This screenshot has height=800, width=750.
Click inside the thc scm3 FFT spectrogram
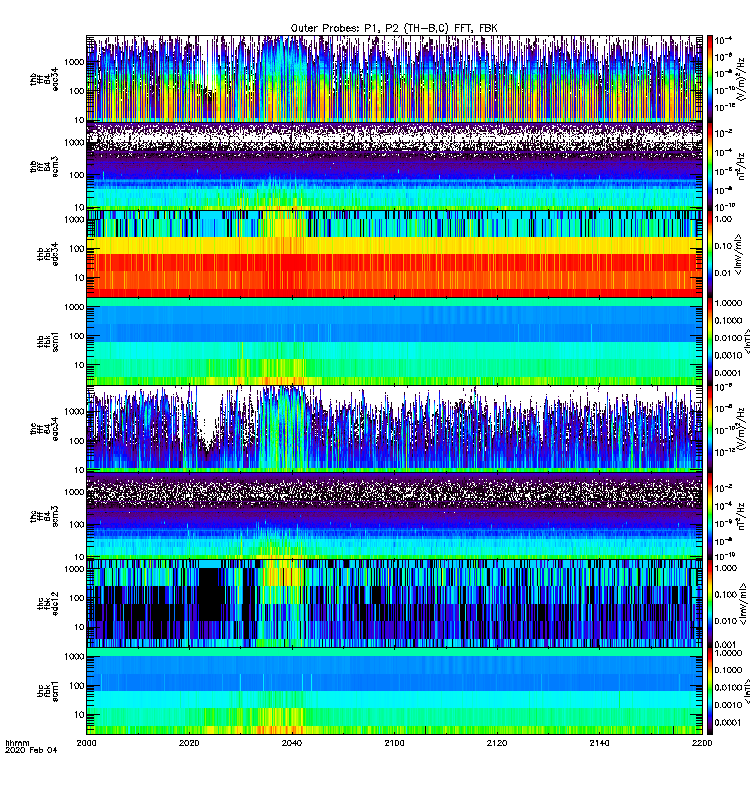pyautogui.click(x=394, y=516)
